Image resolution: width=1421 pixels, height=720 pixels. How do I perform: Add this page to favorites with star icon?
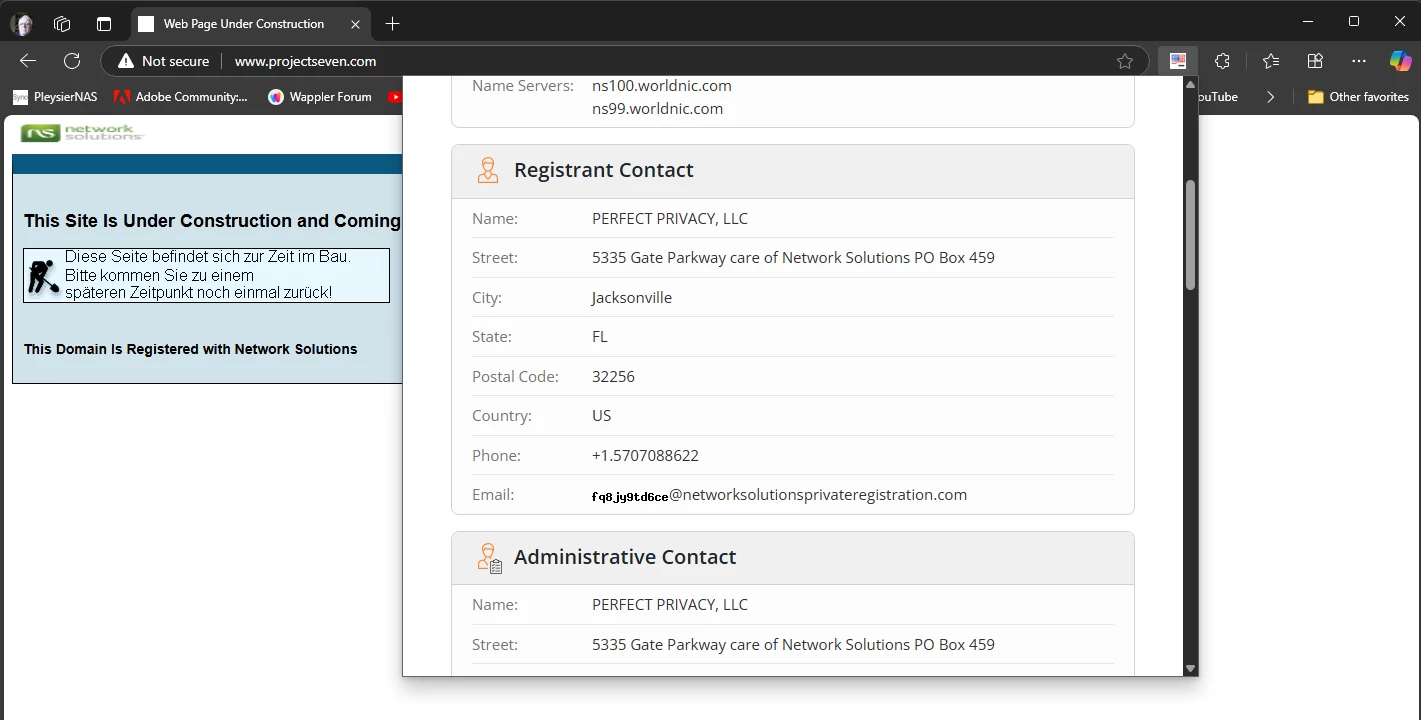(1125, 61)
